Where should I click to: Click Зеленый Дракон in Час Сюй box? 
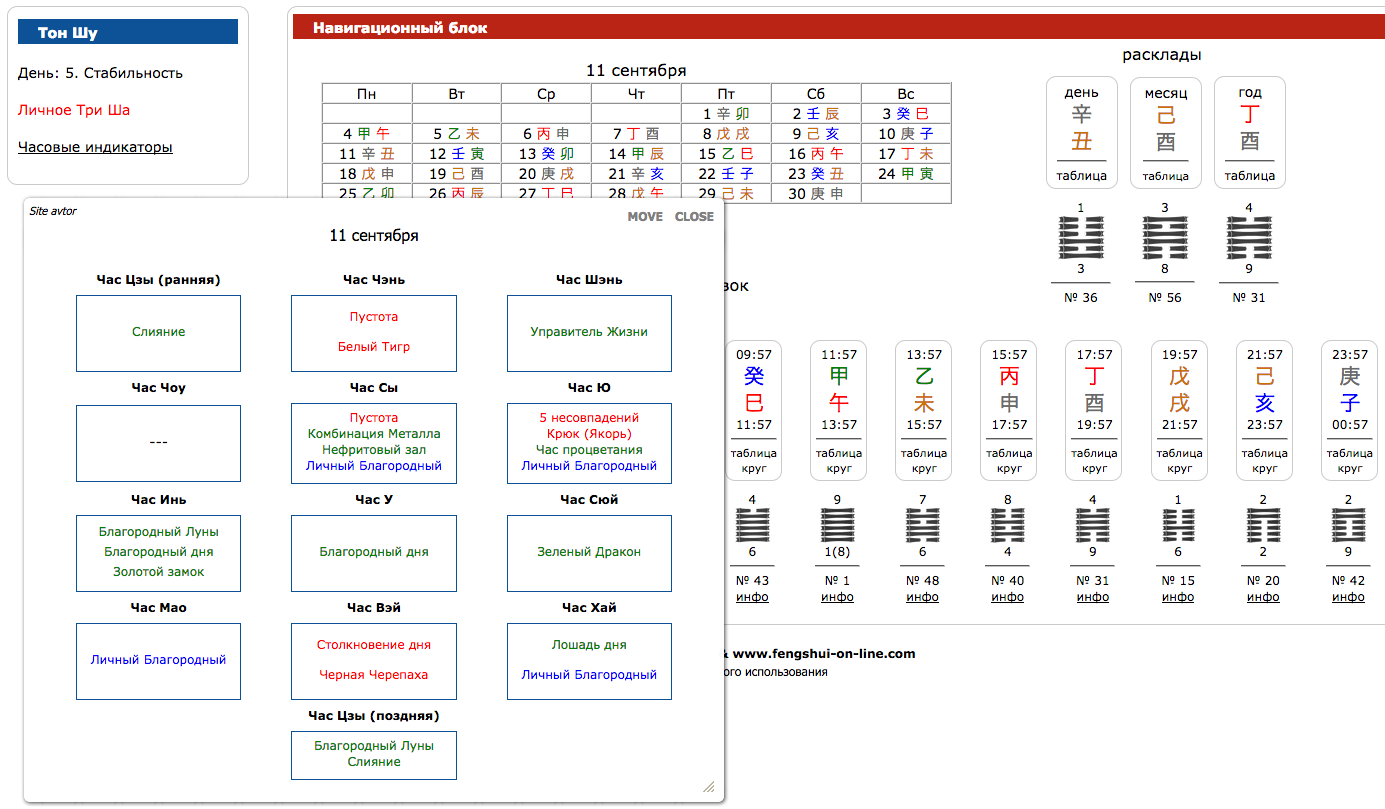pos(589,552)
